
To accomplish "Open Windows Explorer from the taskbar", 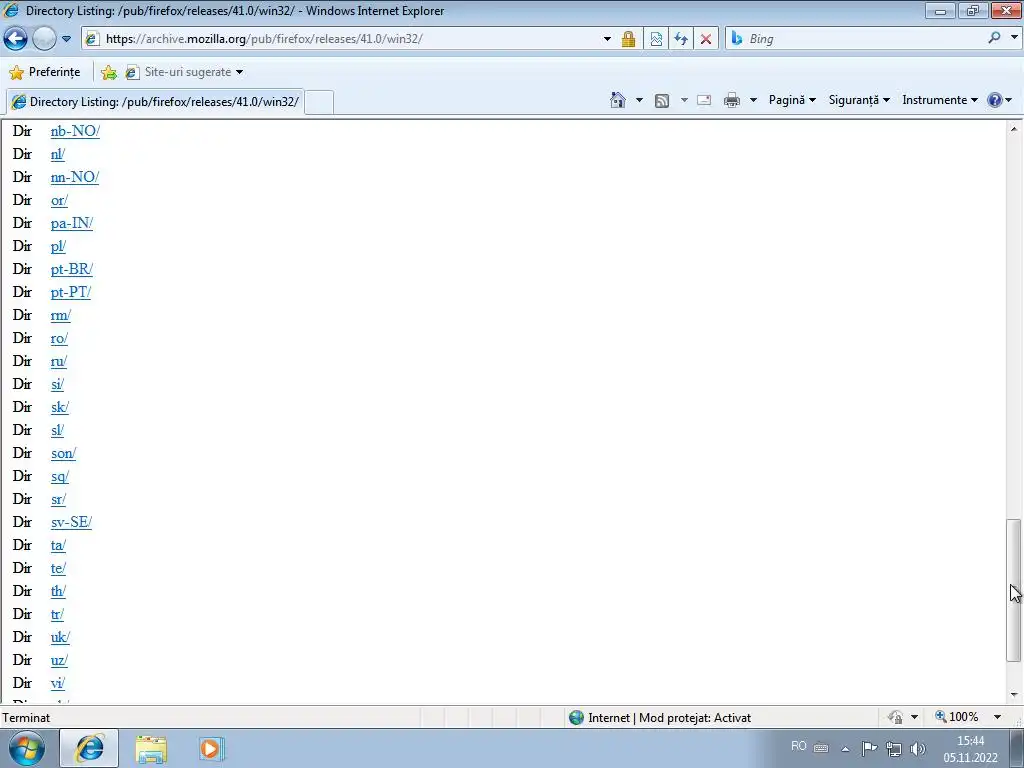I will (x=151, y=749).
